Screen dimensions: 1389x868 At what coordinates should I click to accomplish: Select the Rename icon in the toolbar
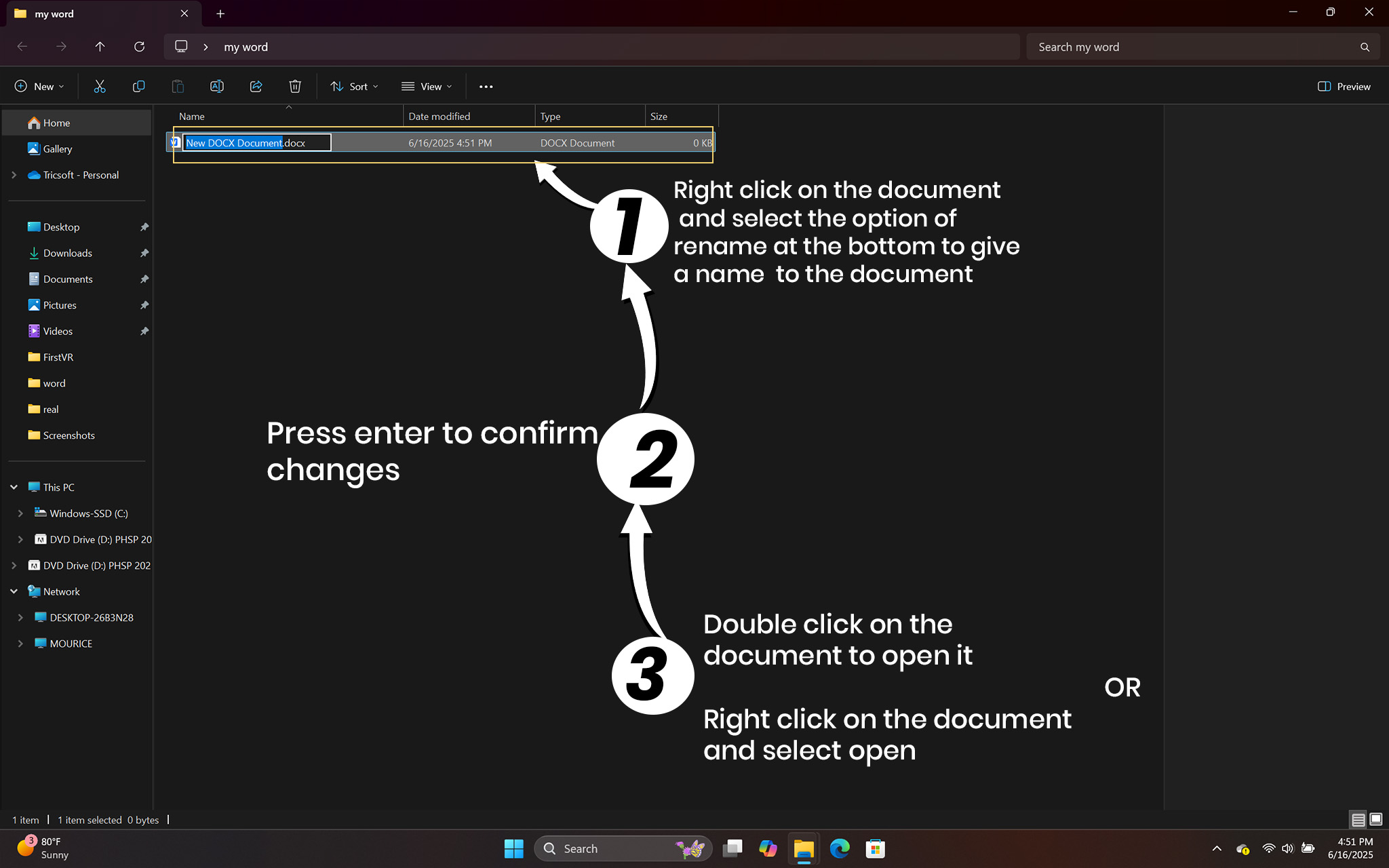[x=216, y=86]
